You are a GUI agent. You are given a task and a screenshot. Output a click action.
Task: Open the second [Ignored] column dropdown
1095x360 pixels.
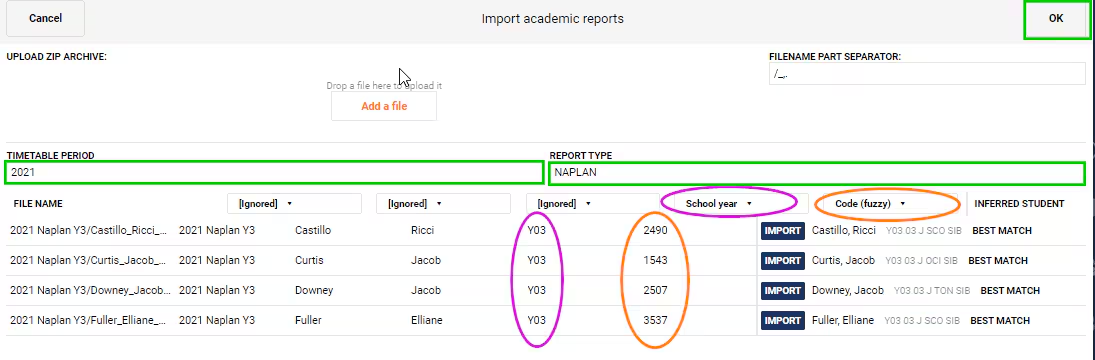(x=443, y=204)
